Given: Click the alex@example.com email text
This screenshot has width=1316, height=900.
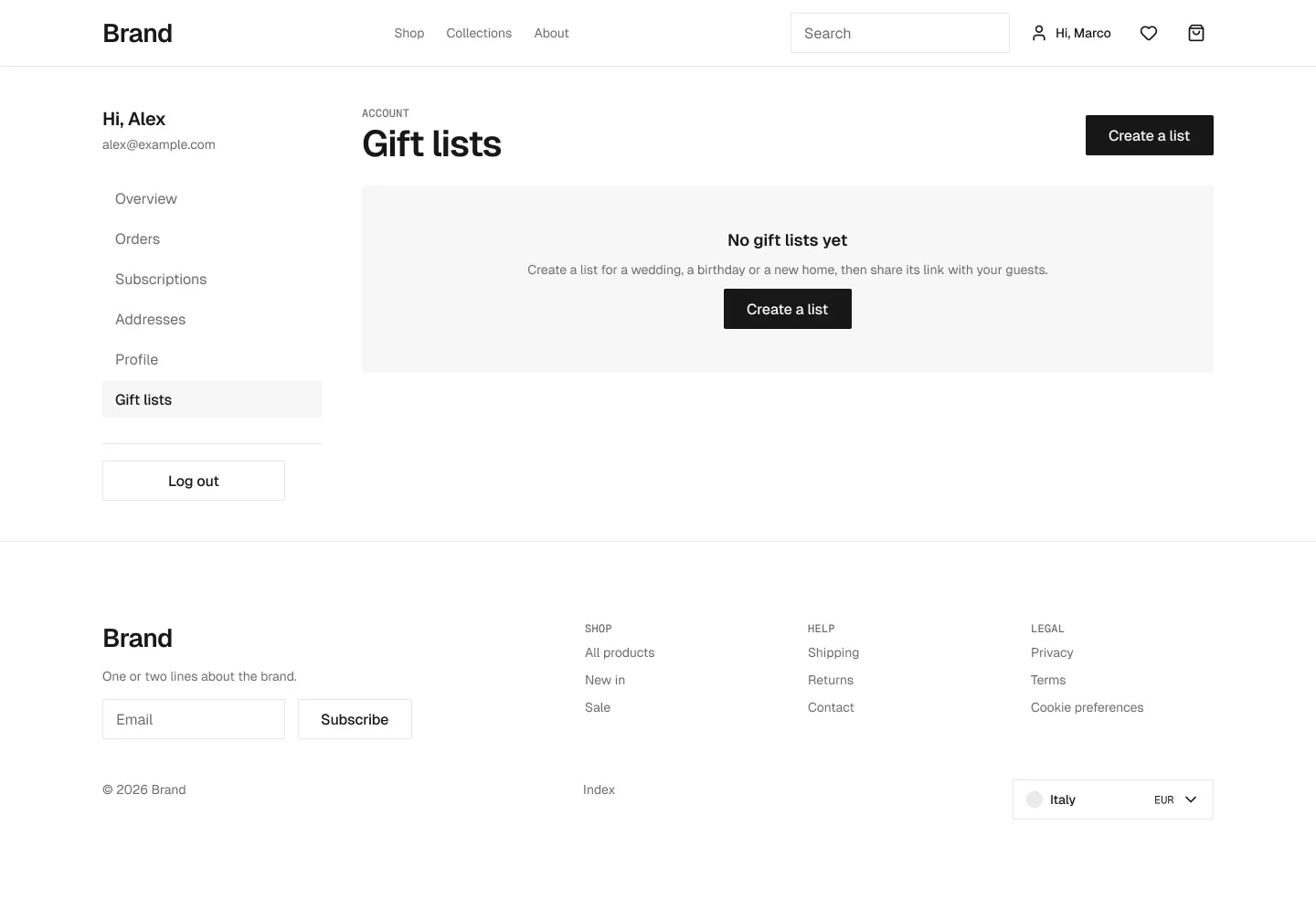Looking at the screenshot, I should point(159,144).
